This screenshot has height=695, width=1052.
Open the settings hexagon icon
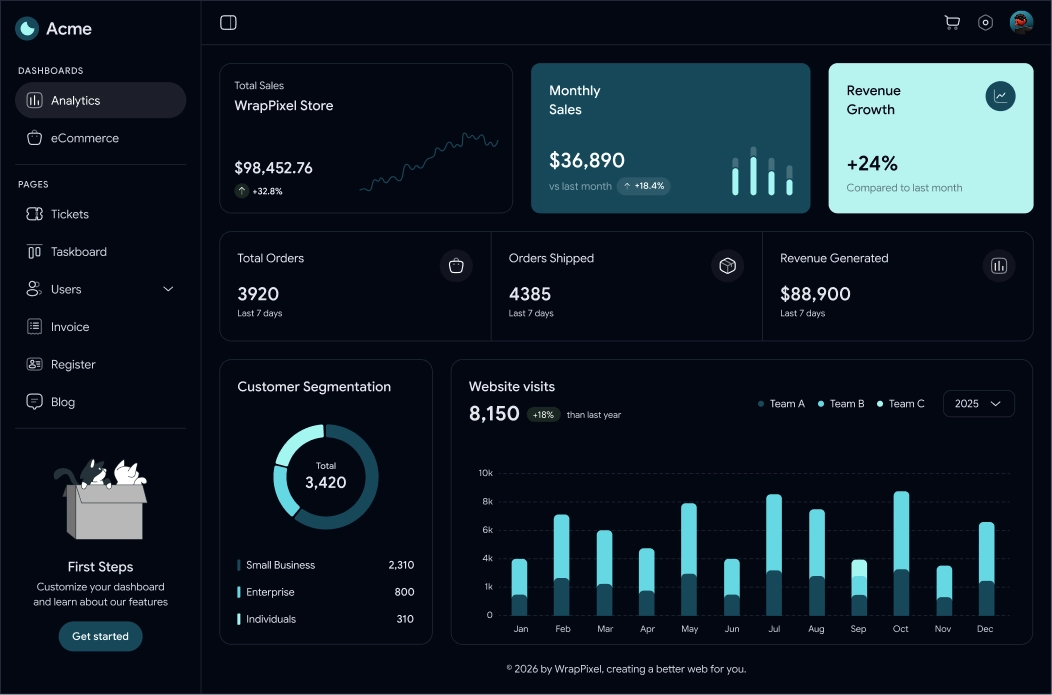click(985, 23)
